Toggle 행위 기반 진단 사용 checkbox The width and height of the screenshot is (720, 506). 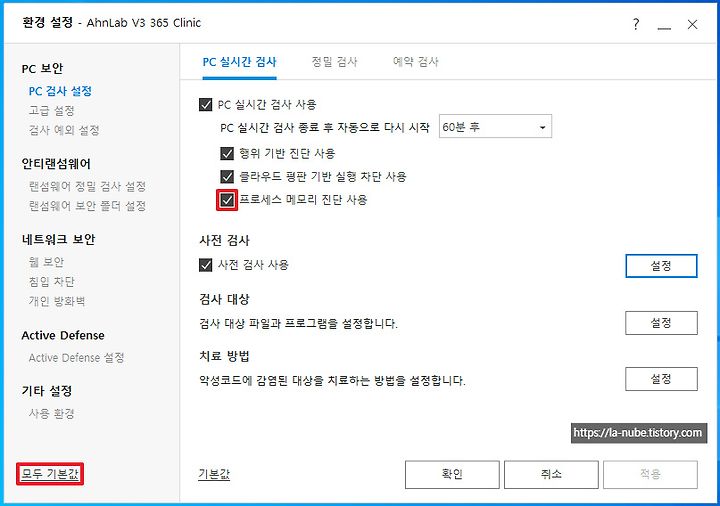coord(227,153)
